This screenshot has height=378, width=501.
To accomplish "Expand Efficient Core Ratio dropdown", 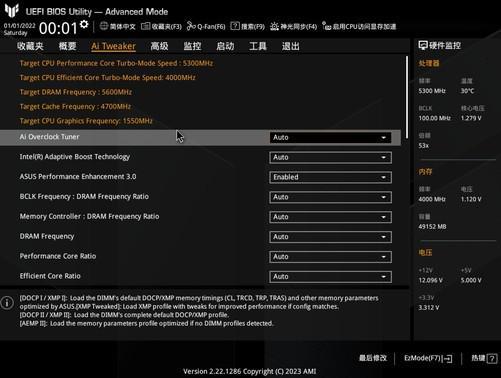I will [x=330, y=277].
